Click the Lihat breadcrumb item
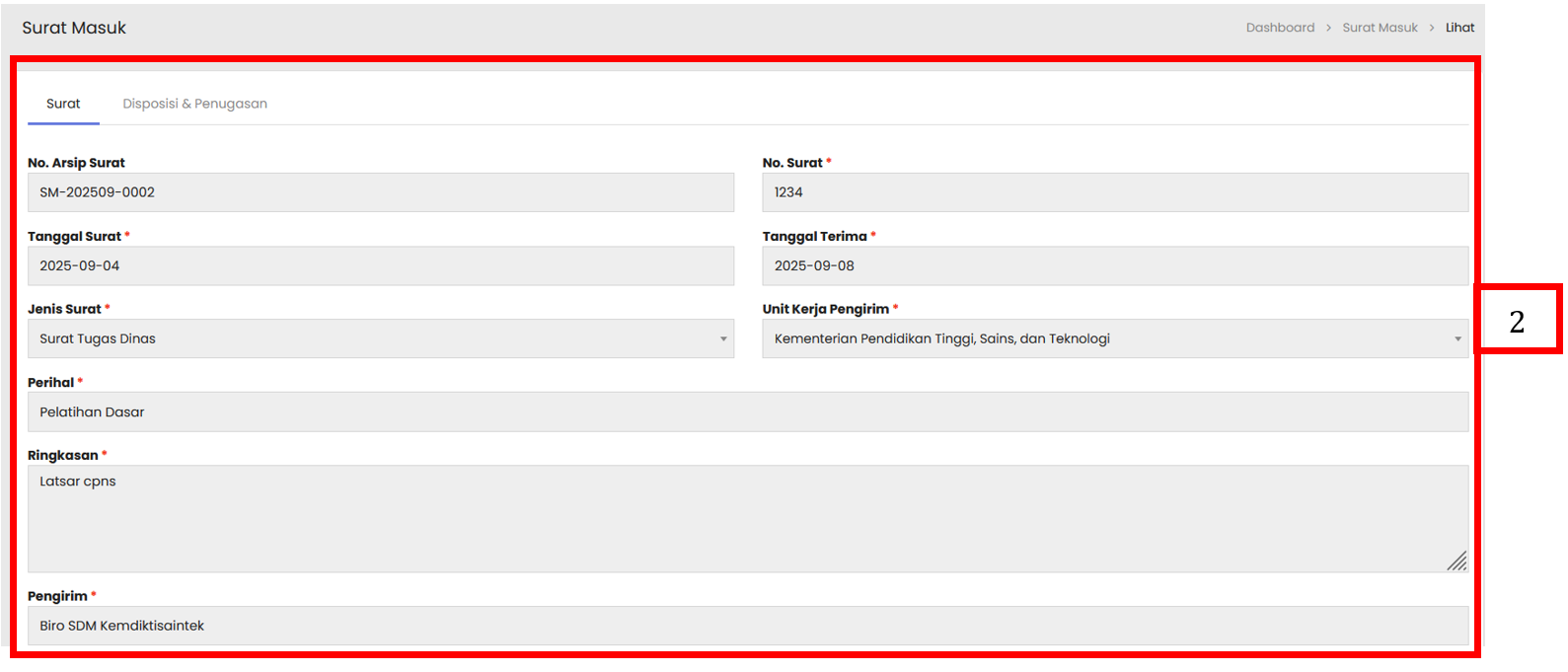Viewport: 1568px width, 672px height. pyautogui.click(x=1459, y=28)
